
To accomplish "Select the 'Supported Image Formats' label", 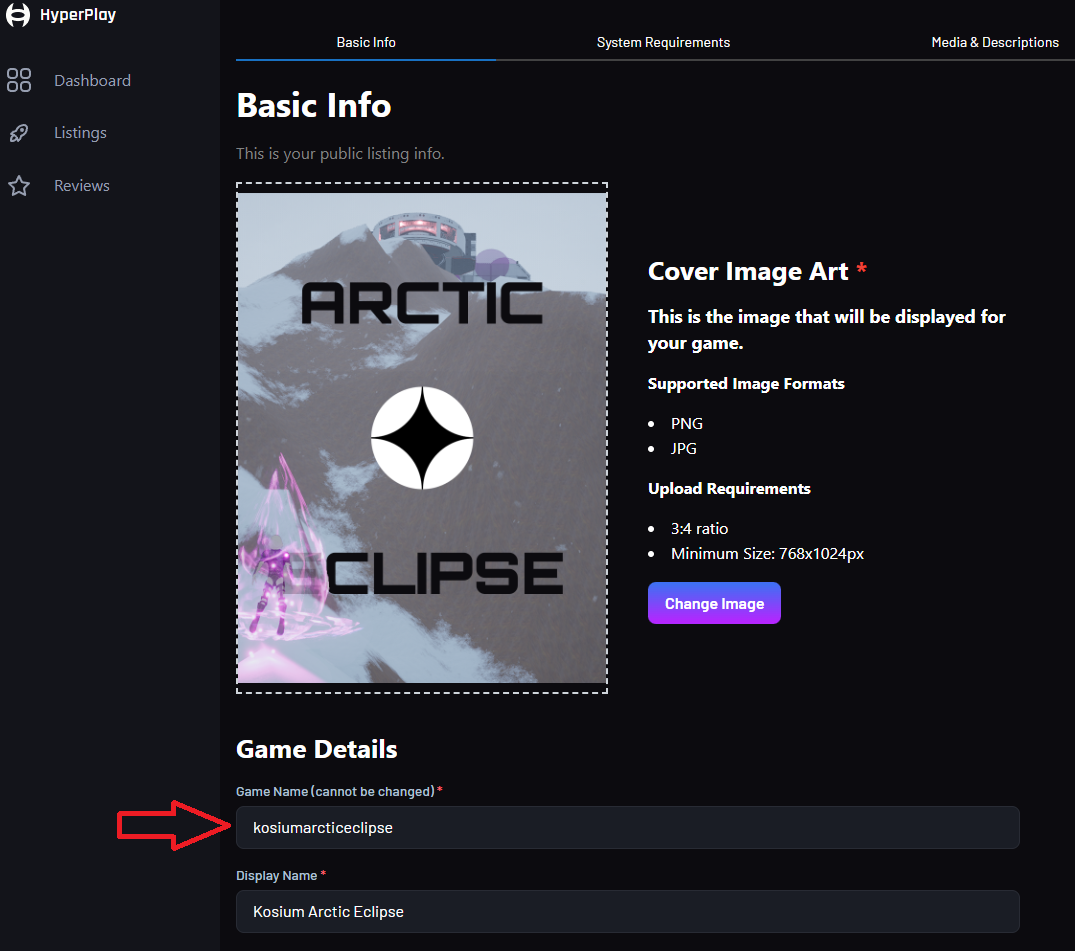I will click(746, 384).
